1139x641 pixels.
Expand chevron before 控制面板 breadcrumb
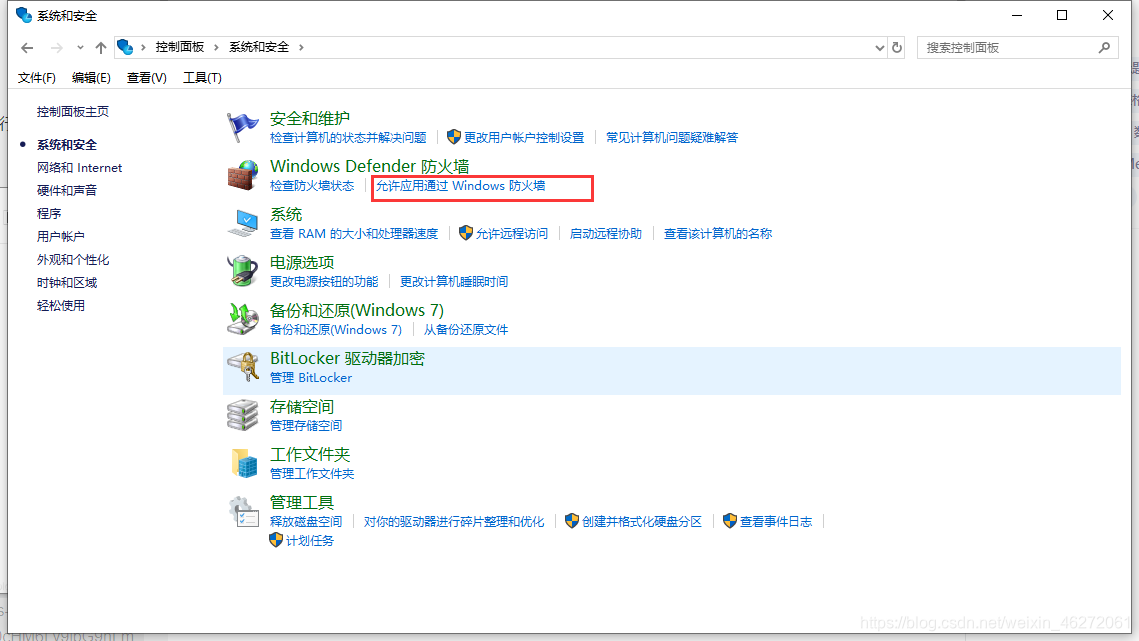143,47
